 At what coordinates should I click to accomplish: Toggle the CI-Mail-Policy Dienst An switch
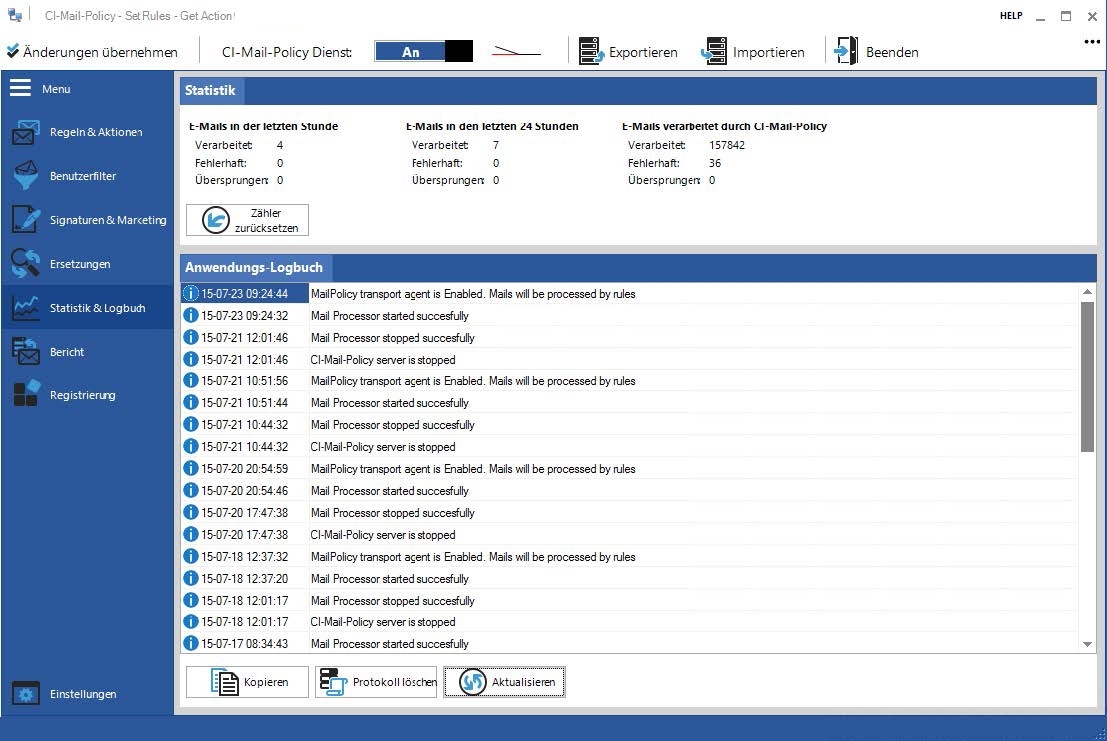424,52
